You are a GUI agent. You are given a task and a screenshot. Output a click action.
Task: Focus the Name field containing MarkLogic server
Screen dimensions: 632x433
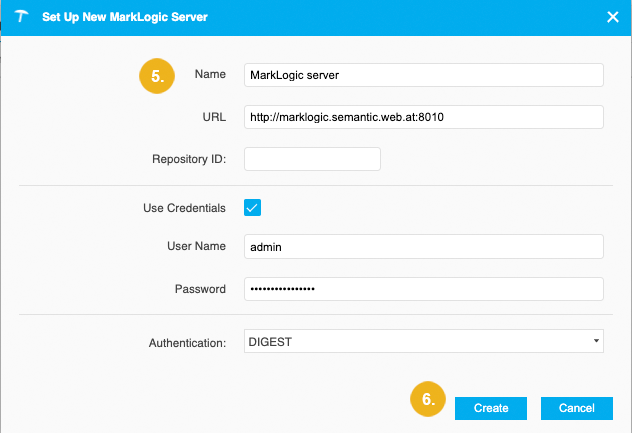click(x=424, y=76)
